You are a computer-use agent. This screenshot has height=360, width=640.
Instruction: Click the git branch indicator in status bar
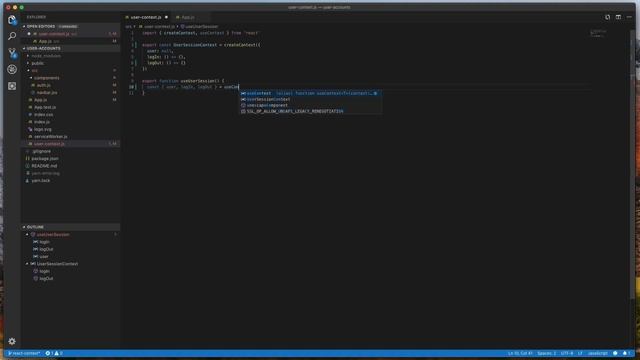tap(24, 353)
